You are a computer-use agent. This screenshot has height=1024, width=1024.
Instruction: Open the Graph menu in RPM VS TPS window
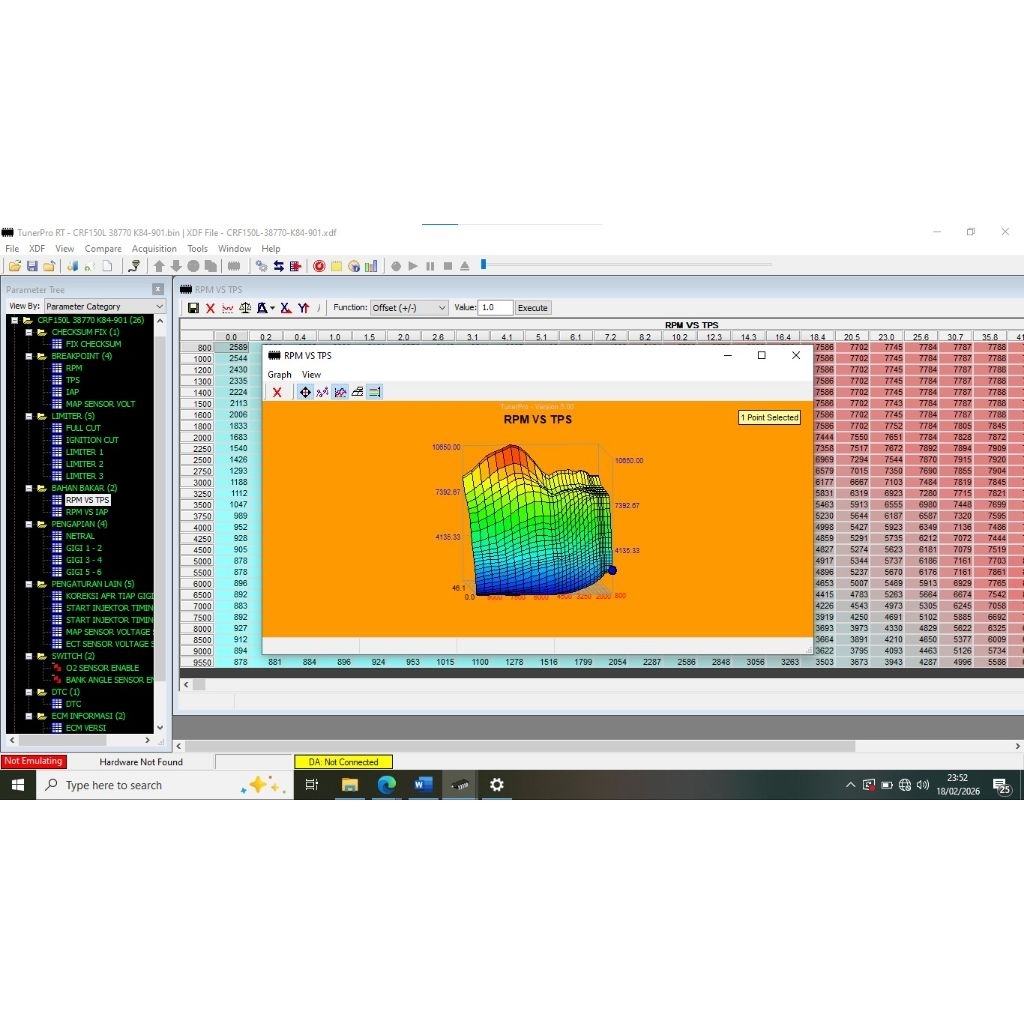(279, 375)
